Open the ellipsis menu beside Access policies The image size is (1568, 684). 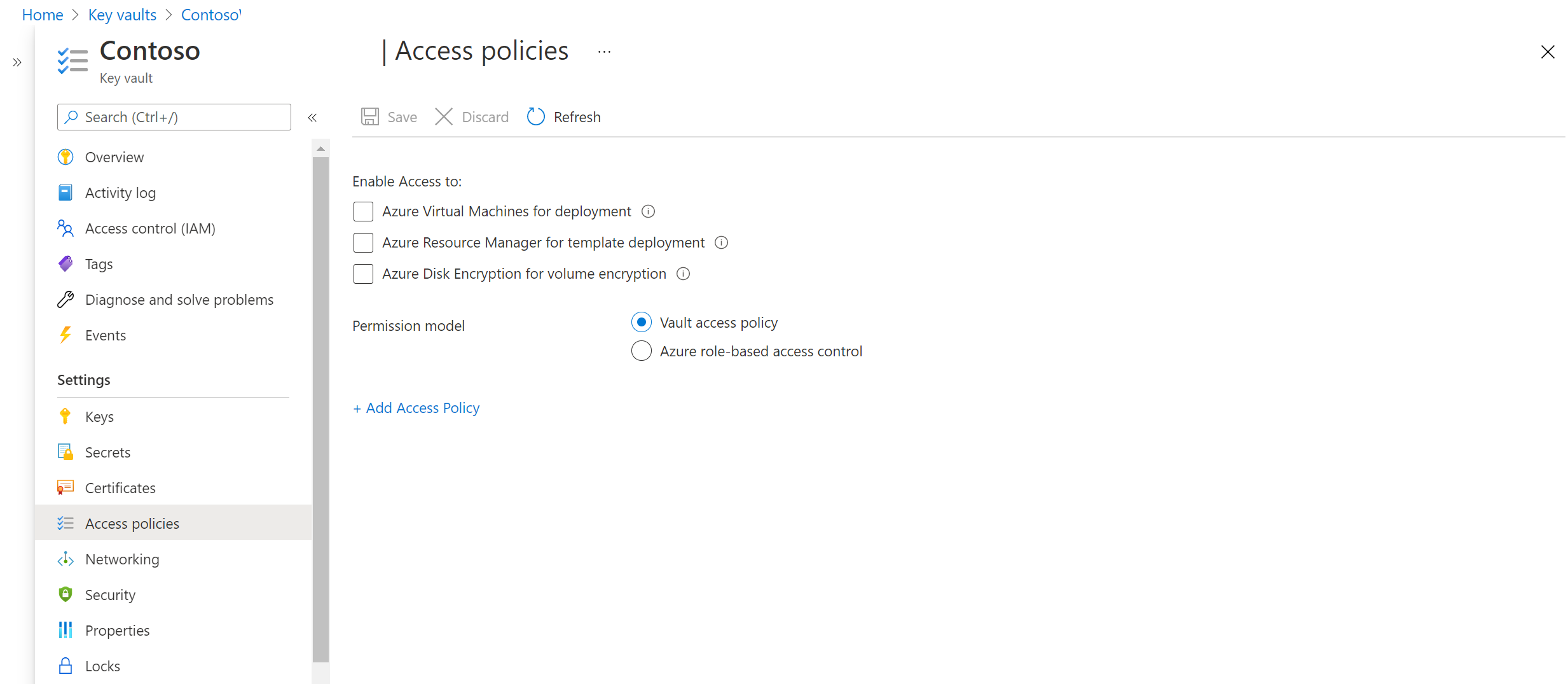click(x=603, y=51)
